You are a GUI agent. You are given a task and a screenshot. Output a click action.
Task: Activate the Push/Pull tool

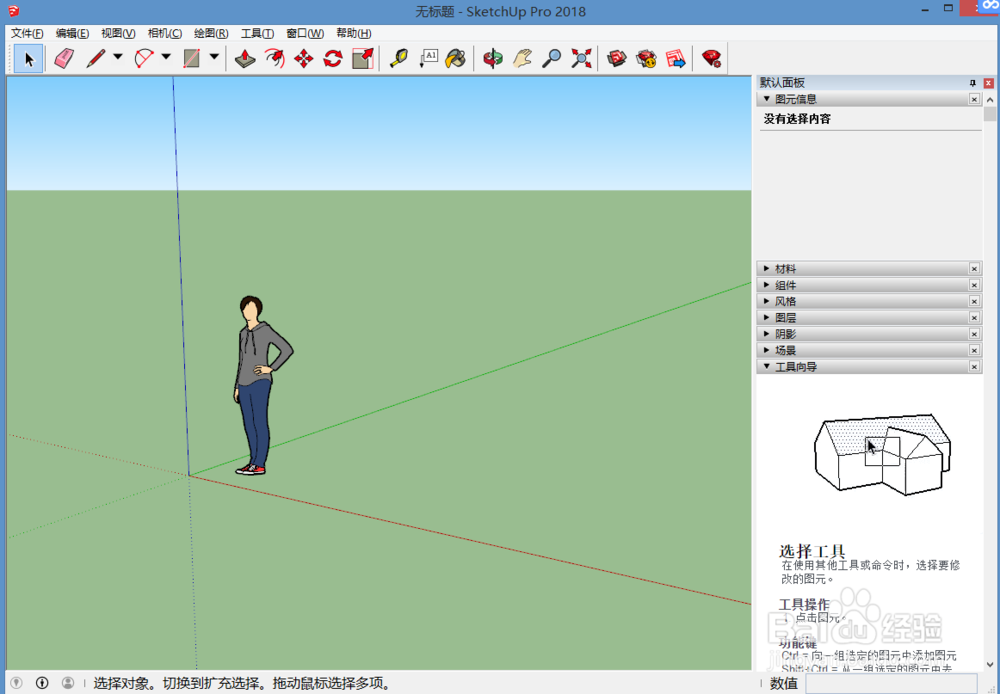pos(245,59)
